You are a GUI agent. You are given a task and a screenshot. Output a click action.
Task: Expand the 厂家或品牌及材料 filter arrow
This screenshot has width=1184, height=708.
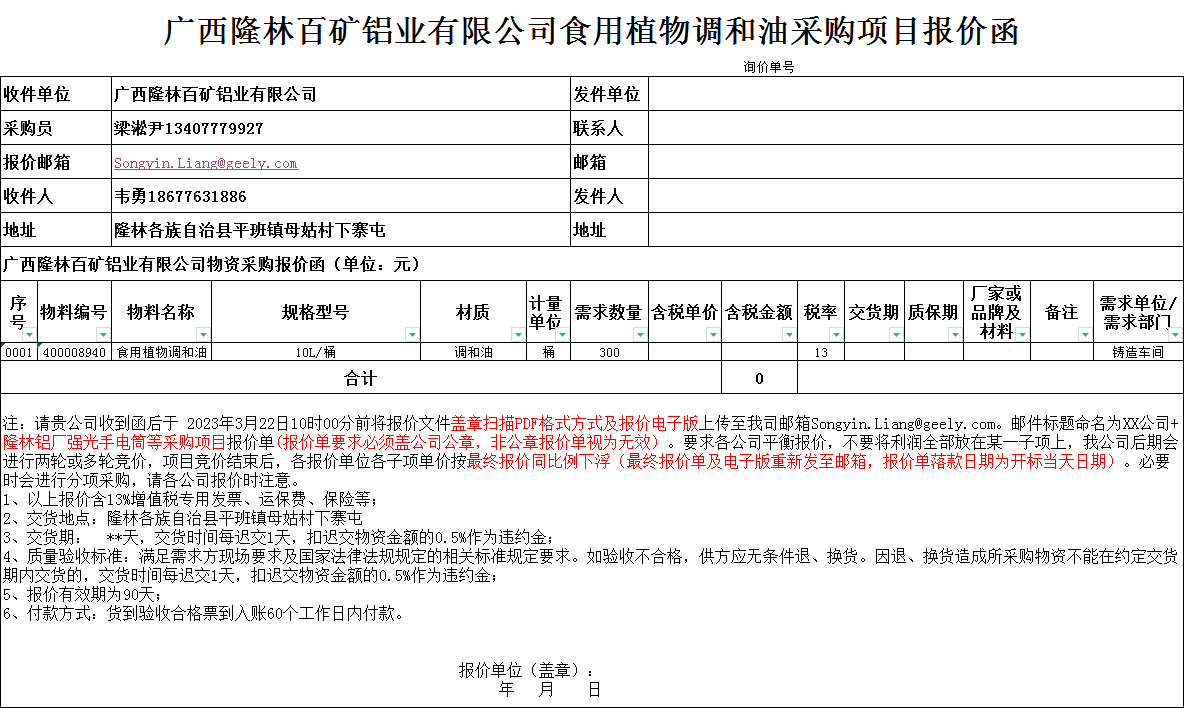pos(1022,334)
